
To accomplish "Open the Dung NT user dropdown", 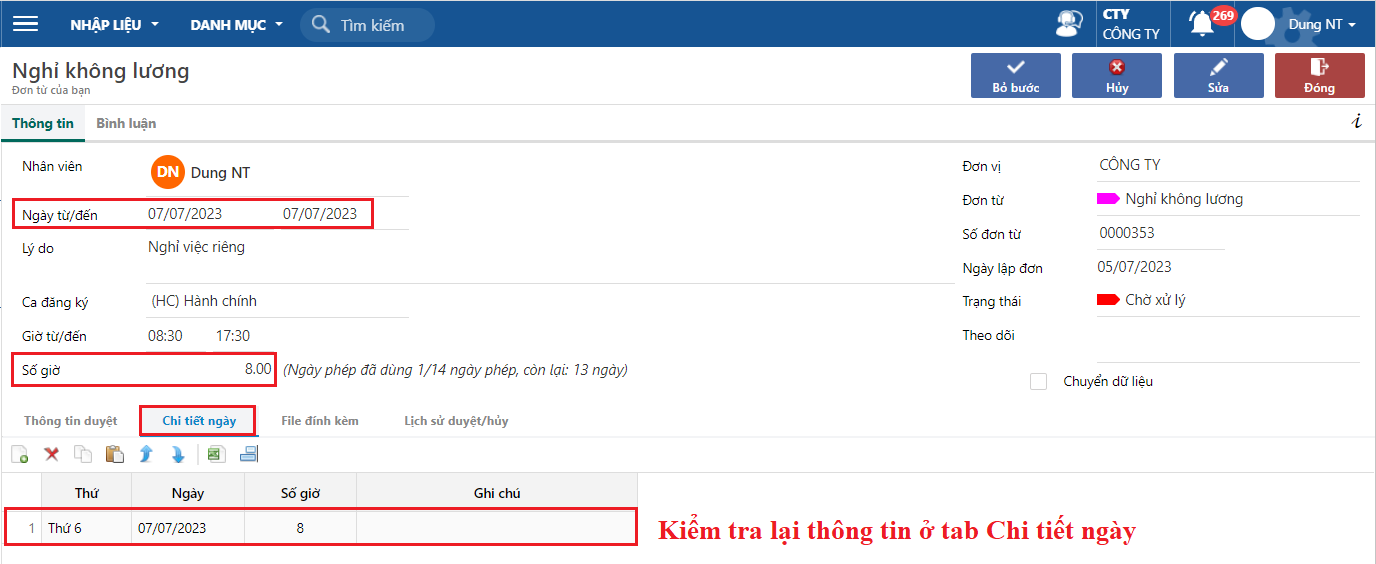I will pos(1322,24).
